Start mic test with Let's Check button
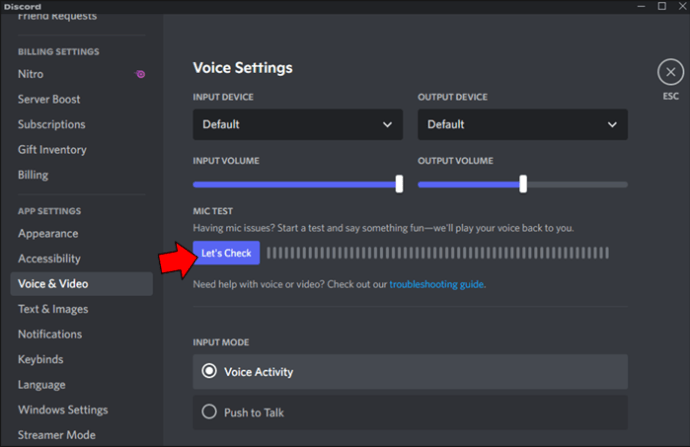The width and height of the screenshot is (690, 447). 226,253
